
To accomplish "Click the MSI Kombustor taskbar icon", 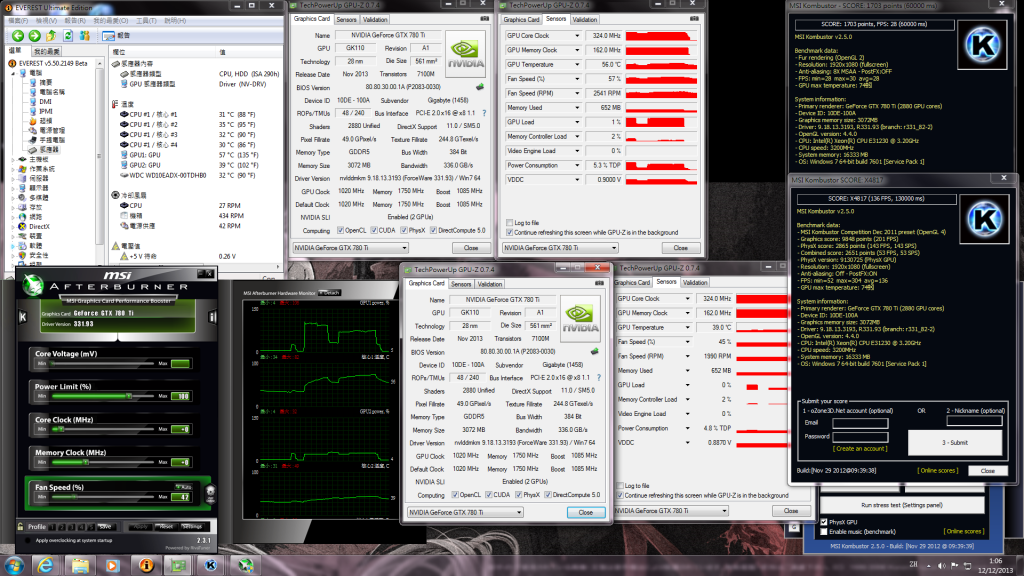I will (x=211, y=564).
